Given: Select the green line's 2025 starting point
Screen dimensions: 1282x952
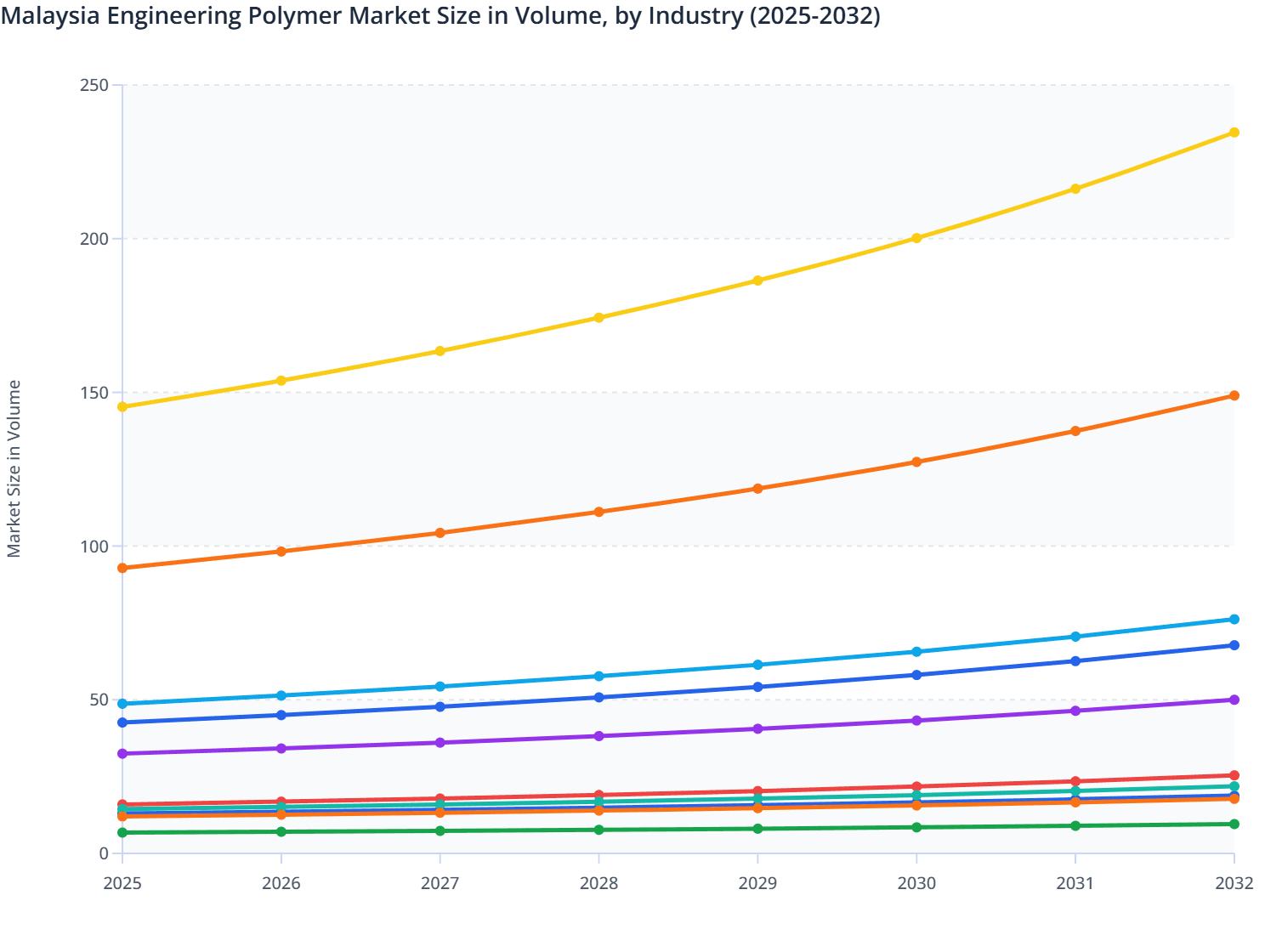Looking at the screenshot, I should [x=122, y=831].
